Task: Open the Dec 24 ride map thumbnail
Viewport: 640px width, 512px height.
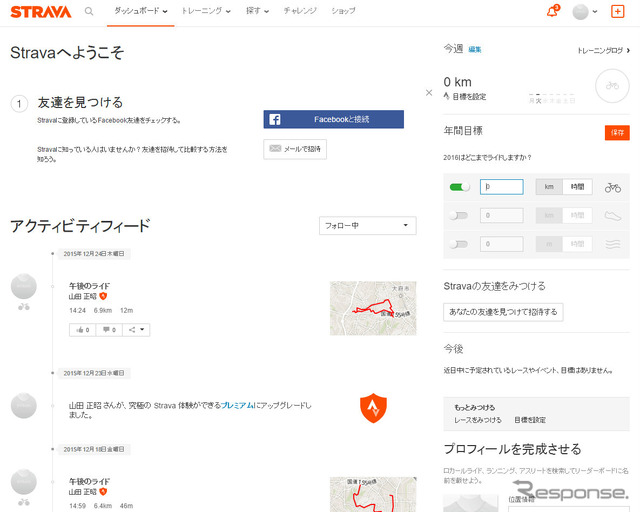Action: [373, 308]
